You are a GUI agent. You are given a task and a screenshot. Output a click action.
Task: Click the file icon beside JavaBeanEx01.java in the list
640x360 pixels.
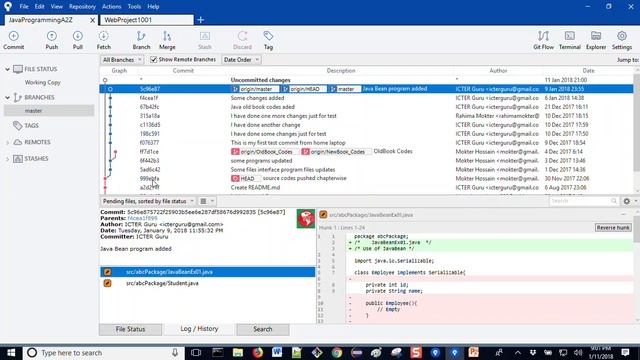[107, 272]
